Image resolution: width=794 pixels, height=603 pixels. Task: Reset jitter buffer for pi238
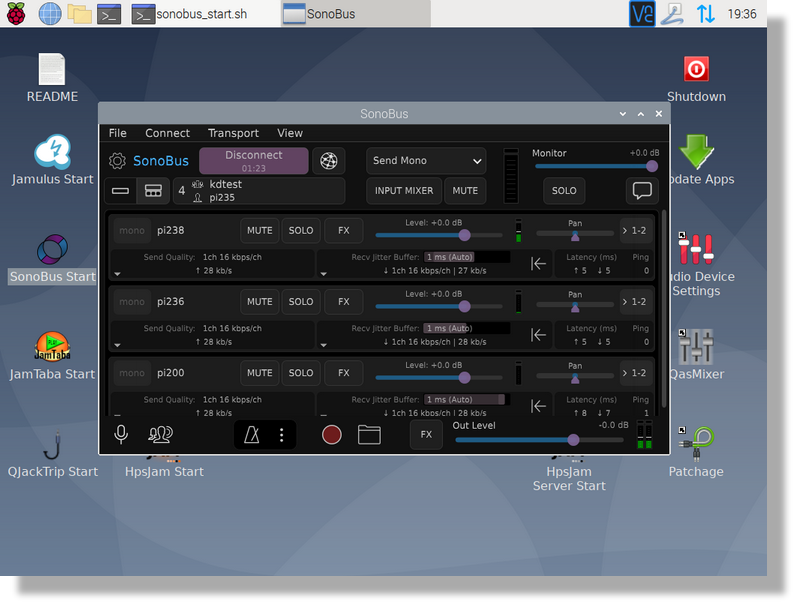[x=538, y=264]
